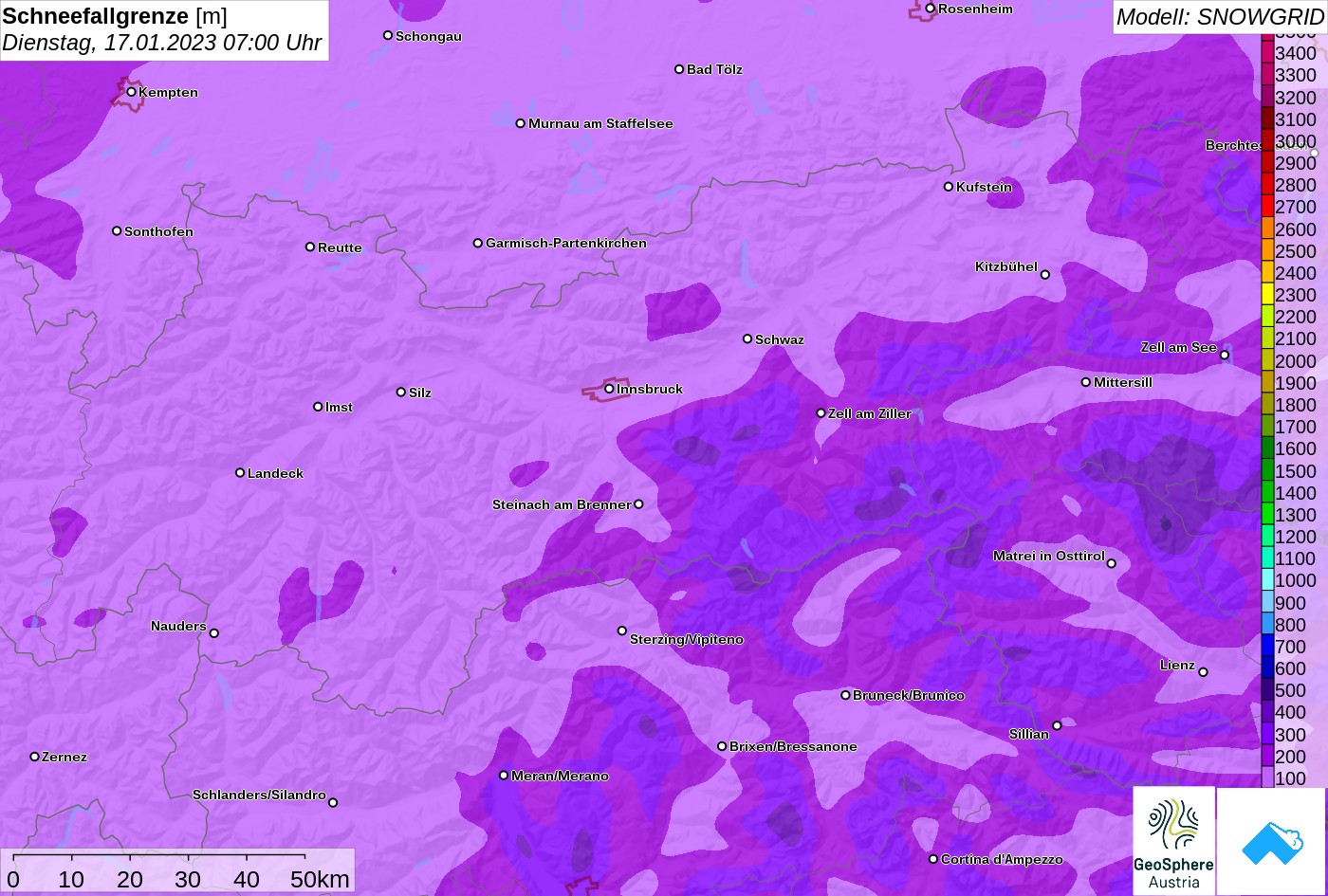The width and height of the screenshot is (1328, 896).
Task: Click the Zernez marker dot
Action: click(x=35, y=757)
